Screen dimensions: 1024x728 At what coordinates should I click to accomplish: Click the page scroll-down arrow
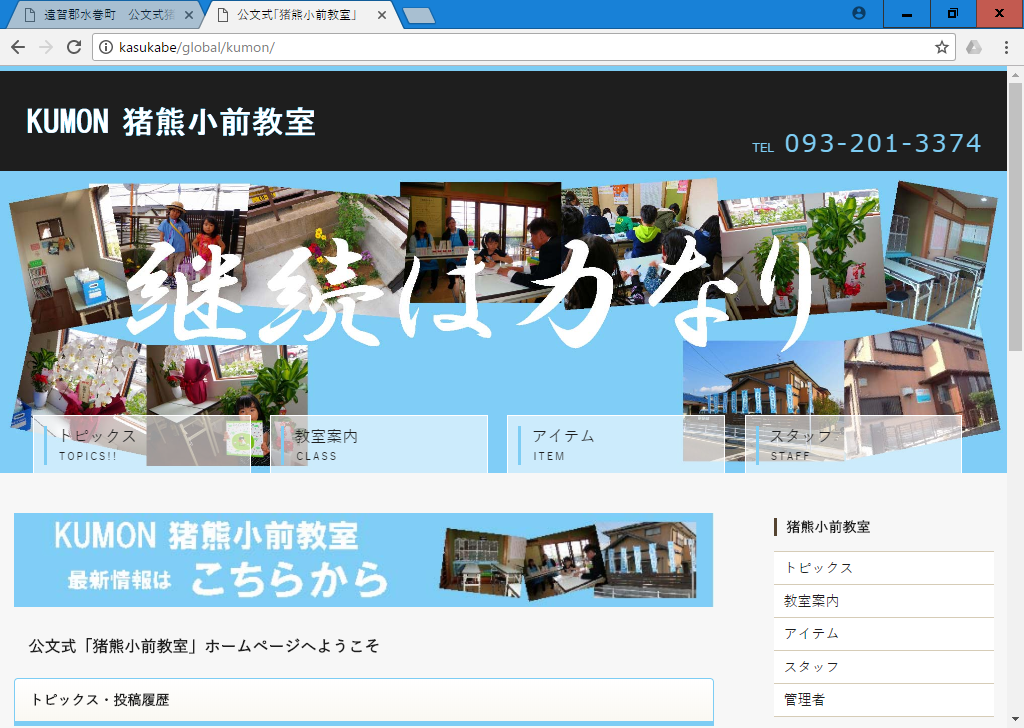(1016, 720)
